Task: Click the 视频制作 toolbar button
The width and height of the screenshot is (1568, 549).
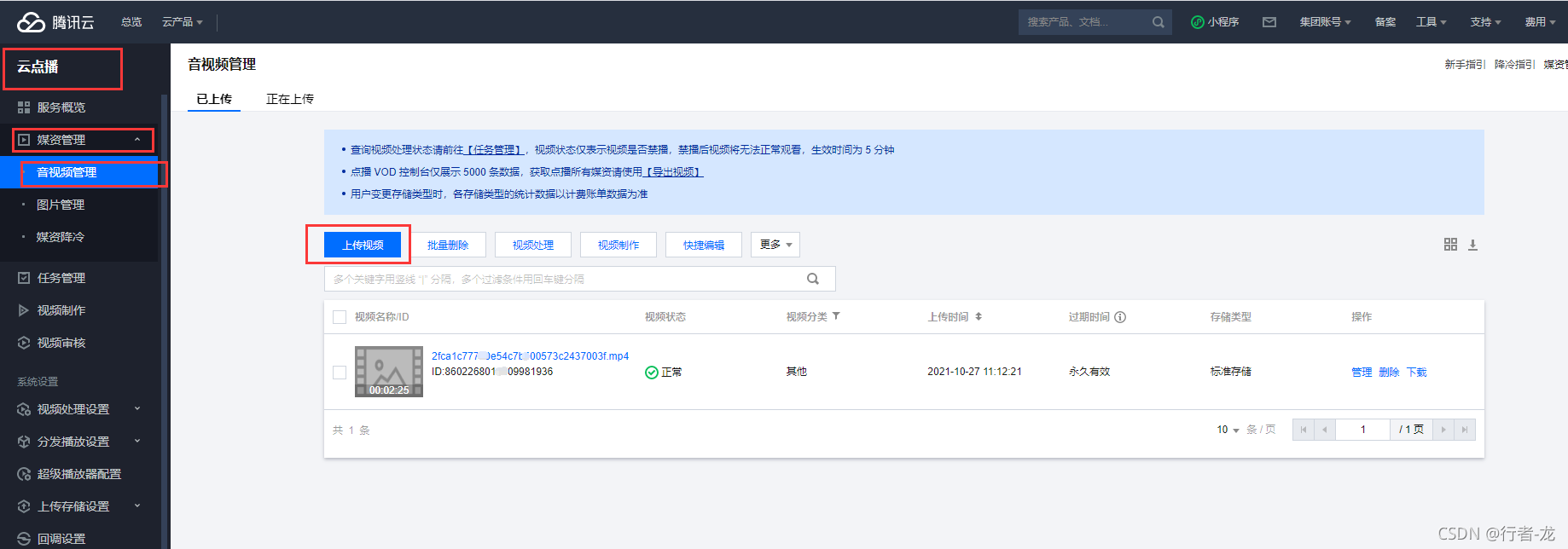Action: point(618,245)
